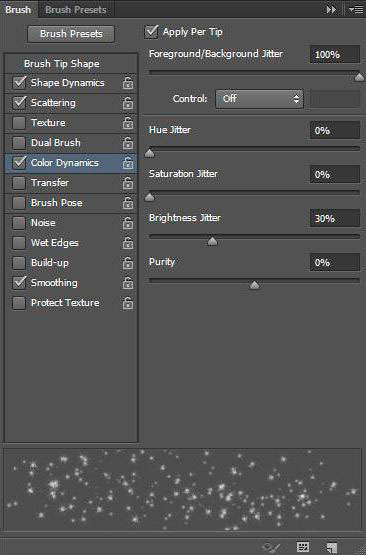Enable the Dual Brush checkbox
The width and height of the screenshot is (366, 555).
(x=19, y=143)
